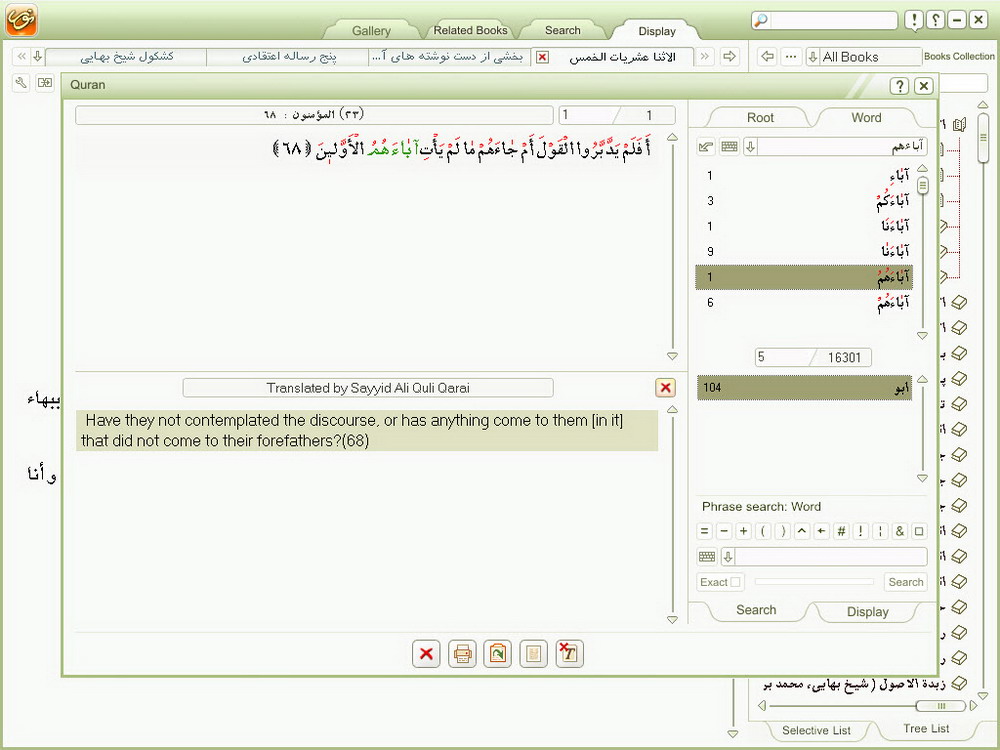Open the bottom Display tab in Quran panel
The image size is (1000, 750).
pos(867,612)
